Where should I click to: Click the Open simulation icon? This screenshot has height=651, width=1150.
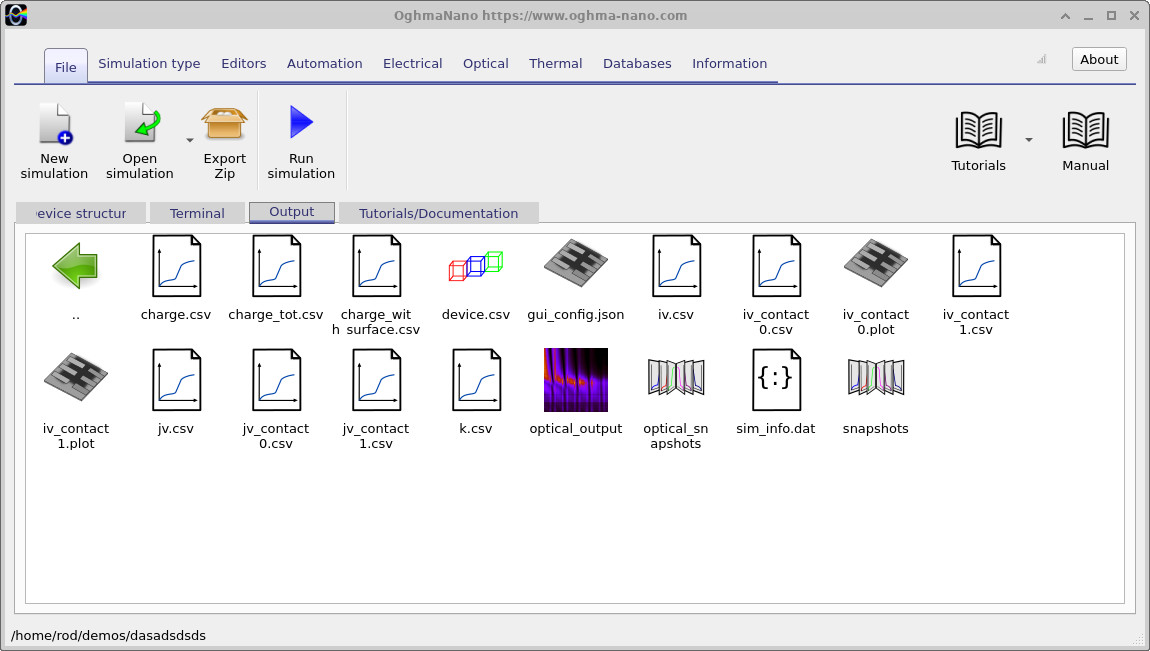141,122
